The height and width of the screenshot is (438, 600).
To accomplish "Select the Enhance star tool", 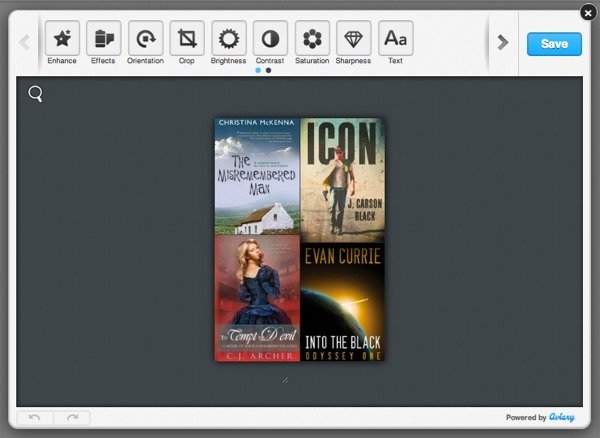I will (x=62, y=38).
